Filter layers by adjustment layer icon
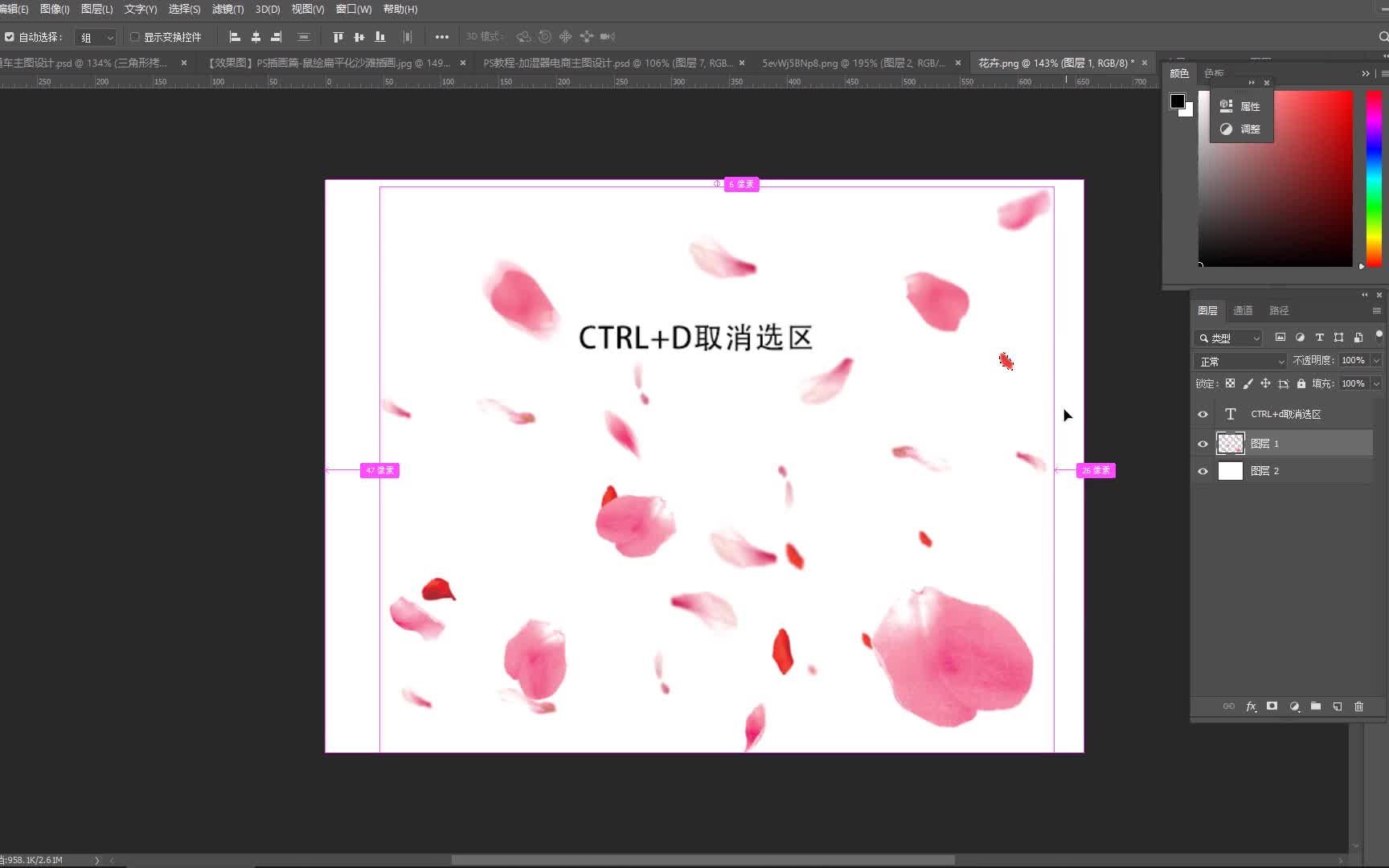 tap(1300, 338)
